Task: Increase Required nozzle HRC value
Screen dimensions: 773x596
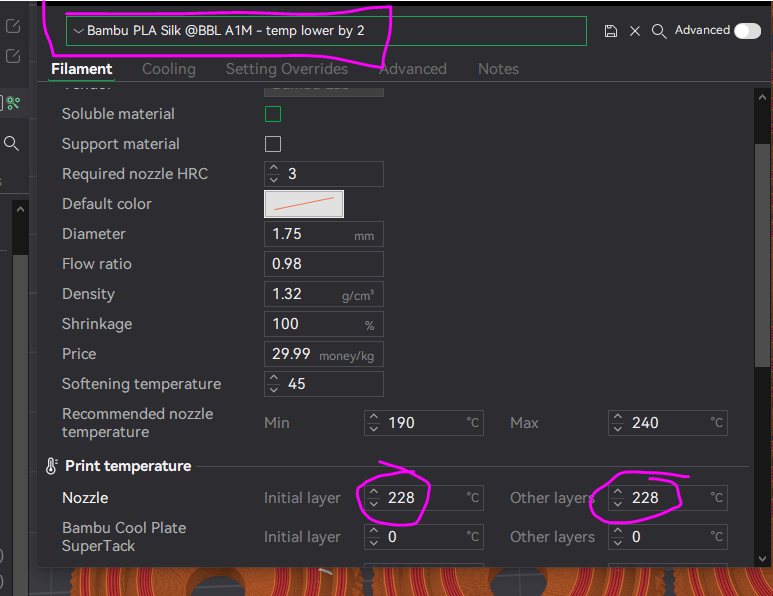Action: pos(274,169)
